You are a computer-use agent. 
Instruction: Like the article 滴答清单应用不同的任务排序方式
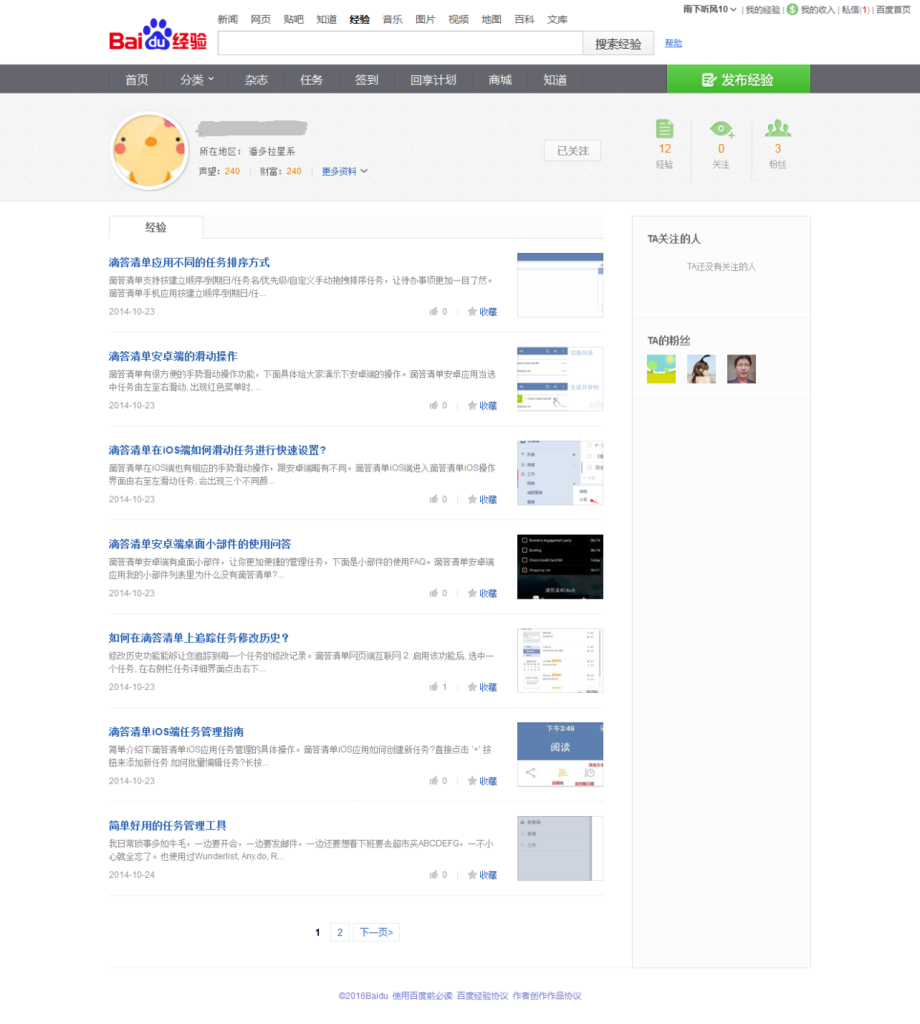coord(434,312)
